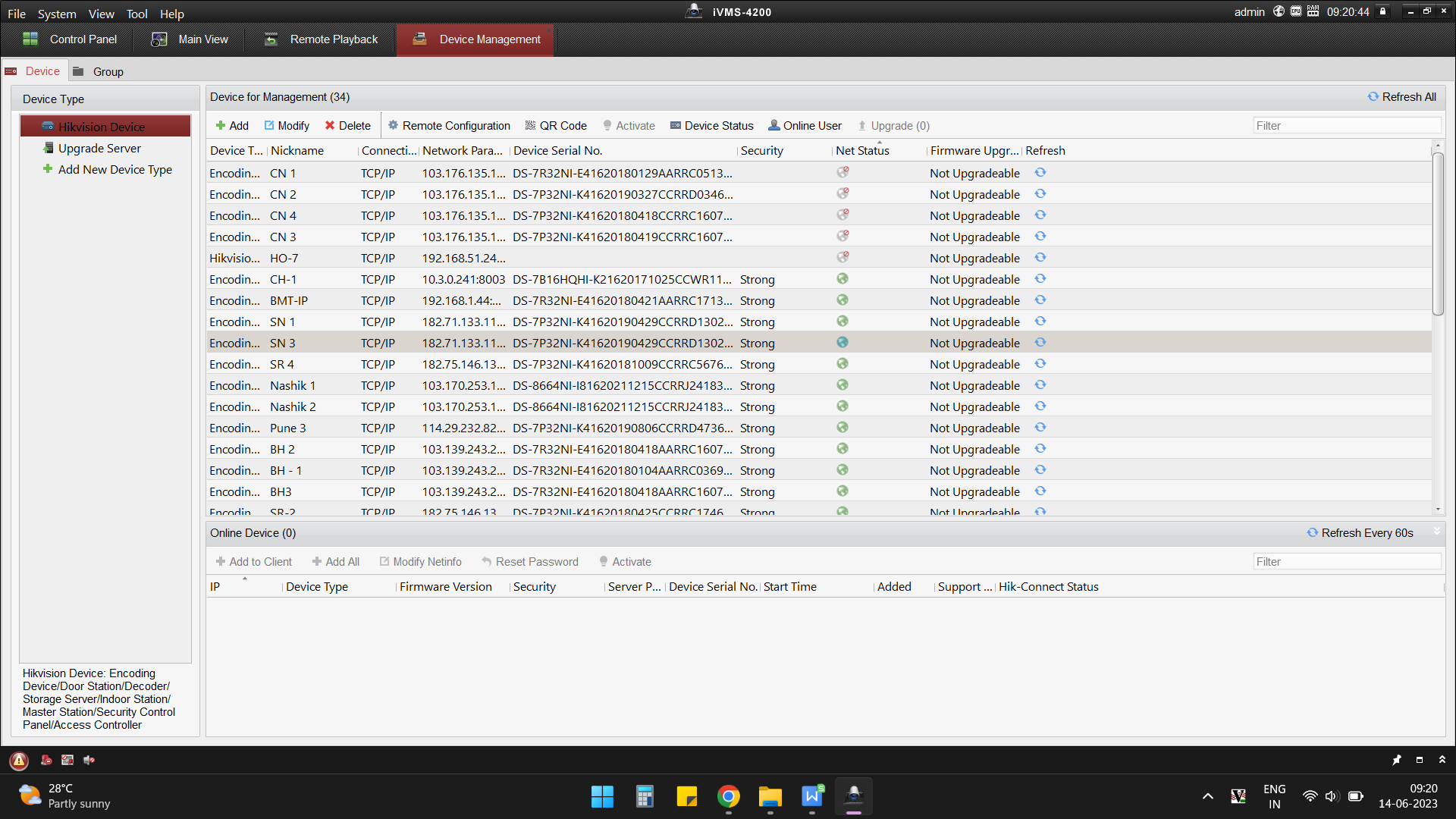
Task: Switch to the Group tab
Action: point(99,71)
